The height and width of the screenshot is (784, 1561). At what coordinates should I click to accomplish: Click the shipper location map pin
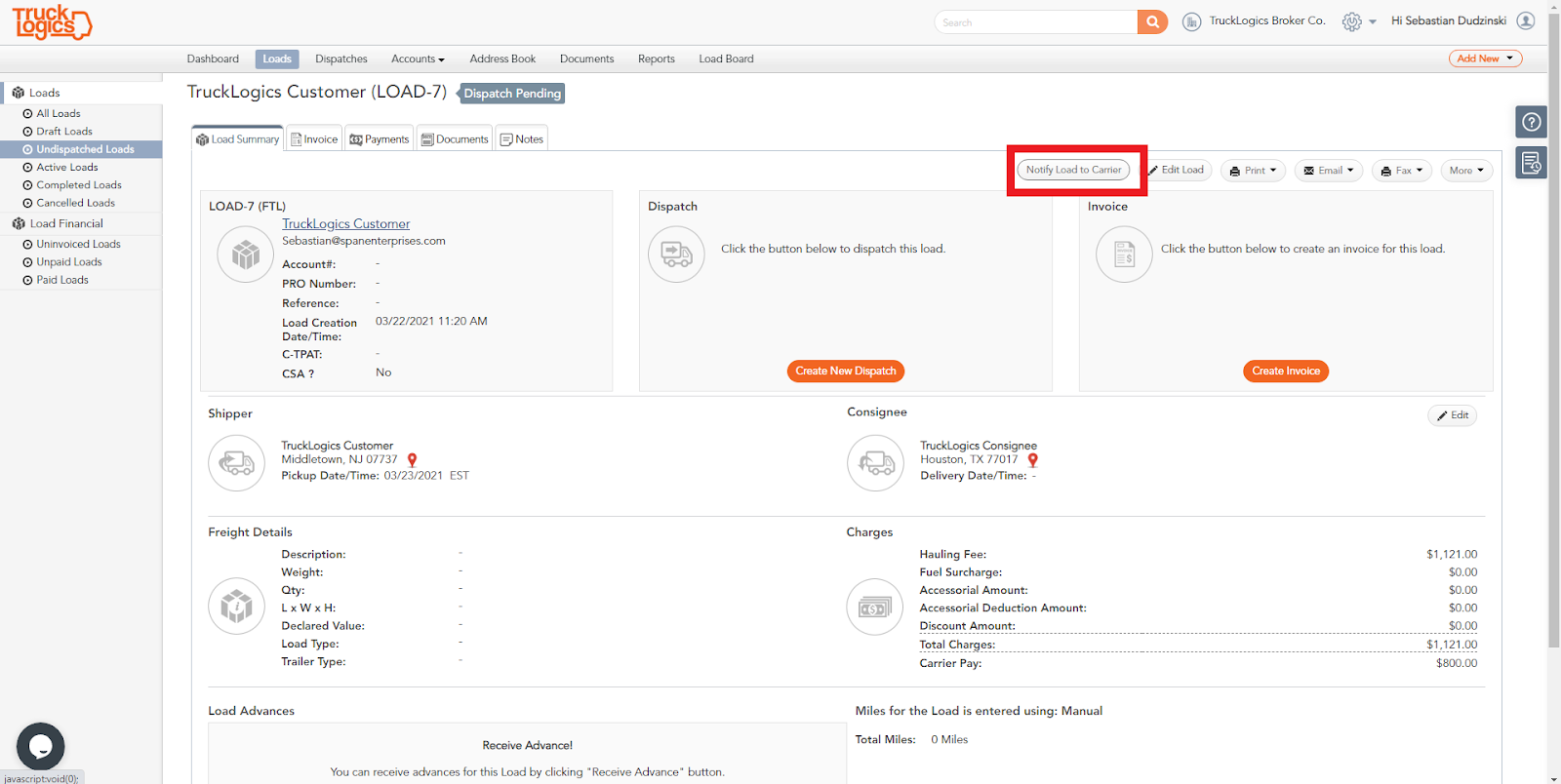(x=412, y=460)
